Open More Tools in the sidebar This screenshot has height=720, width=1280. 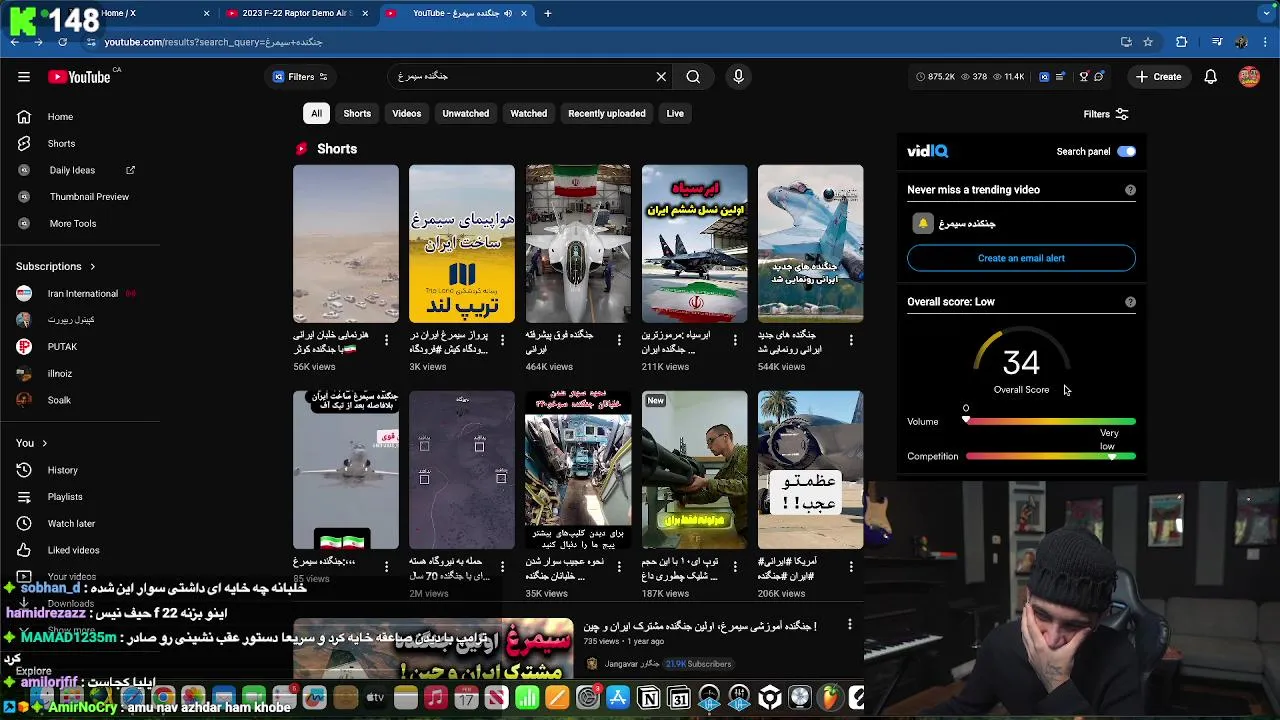(x=72, y=224)
